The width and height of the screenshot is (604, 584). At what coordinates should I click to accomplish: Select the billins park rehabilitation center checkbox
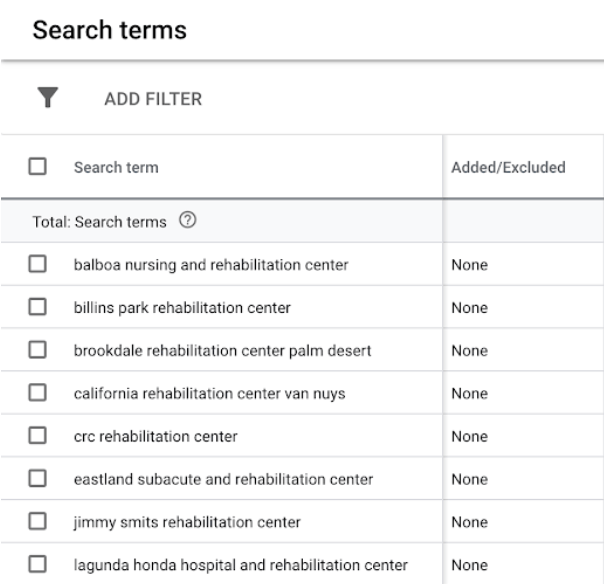pos(38,308)
